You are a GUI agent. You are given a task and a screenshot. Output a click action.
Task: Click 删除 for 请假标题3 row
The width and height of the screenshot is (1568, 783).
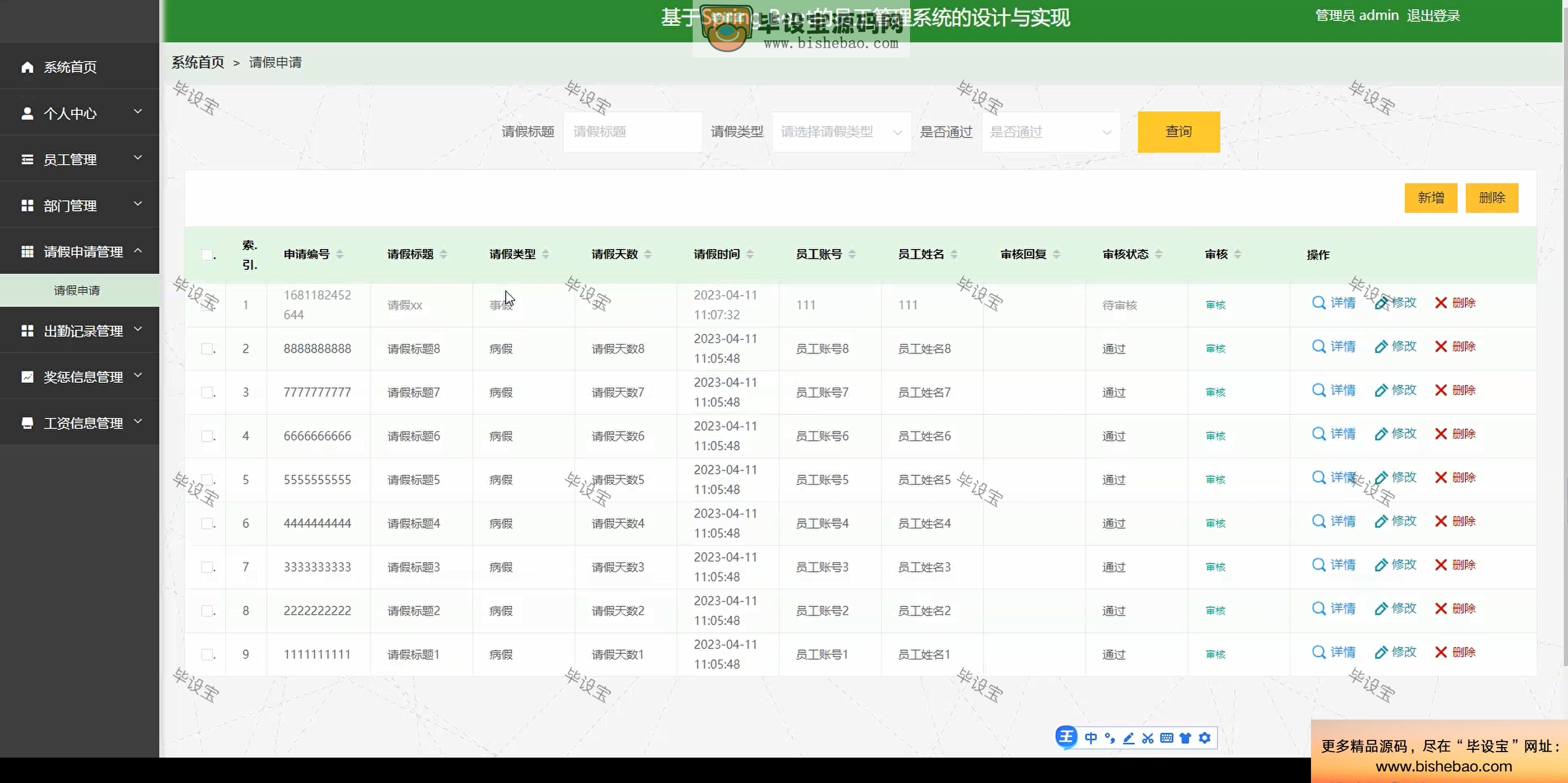tap(1455, 565)
